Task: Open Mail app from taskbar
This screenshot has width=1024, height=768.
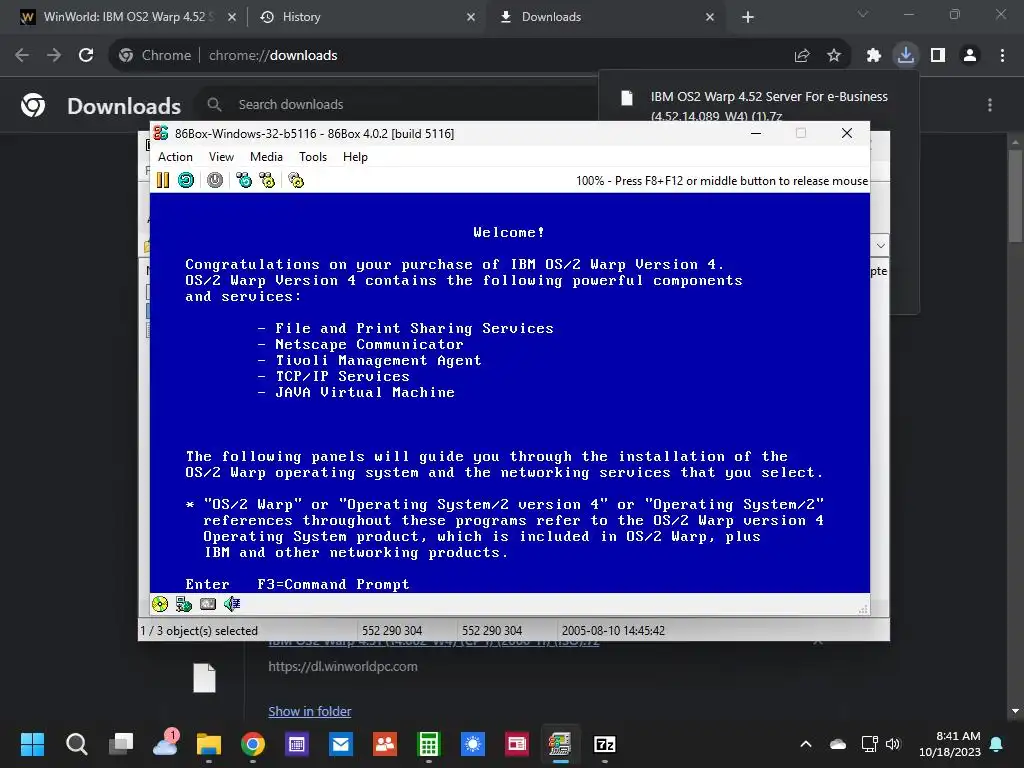Action: tap(341, 744)
